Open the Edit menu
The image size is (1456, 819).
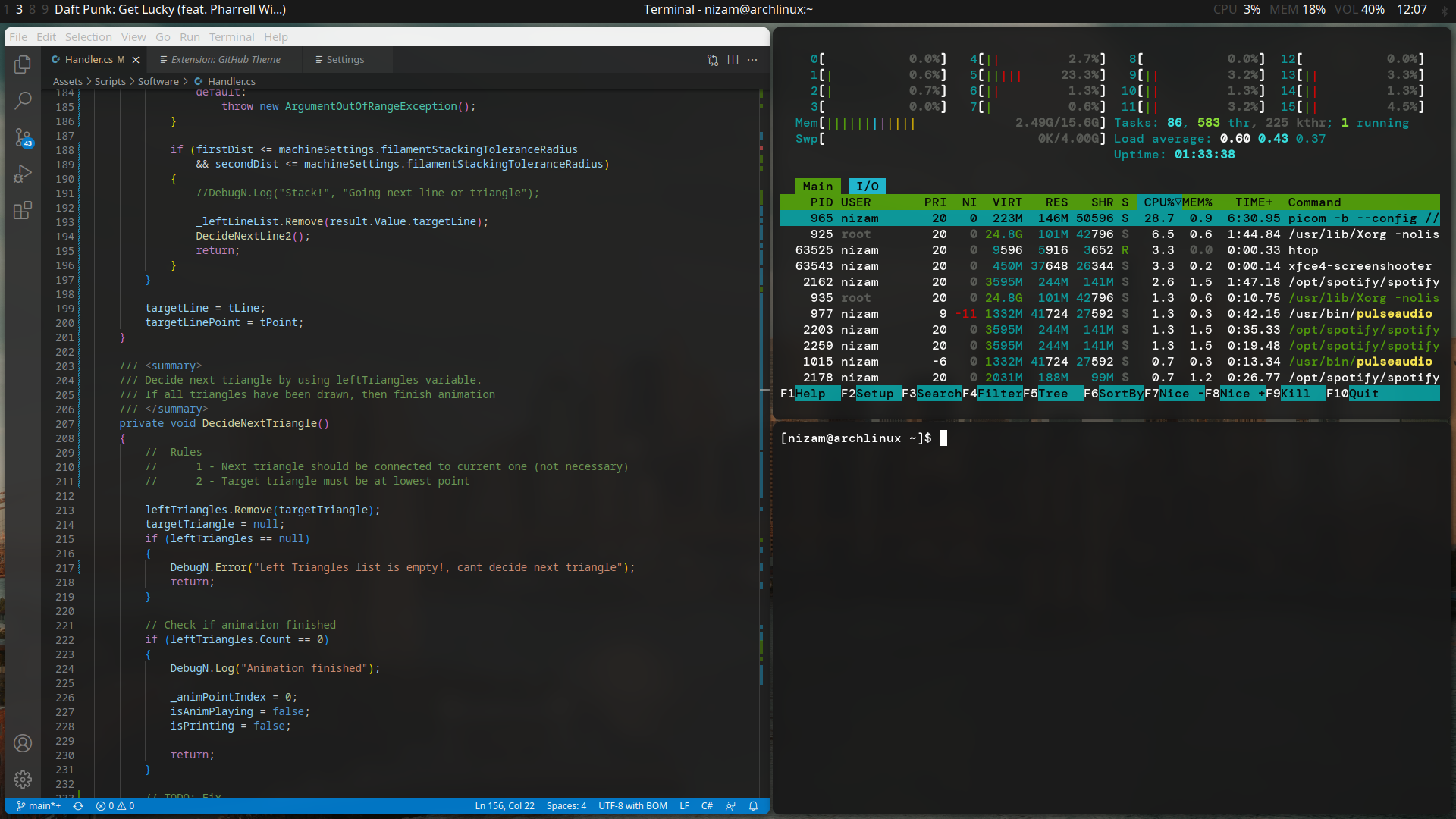pyautogui.click(x=46, y=37)
